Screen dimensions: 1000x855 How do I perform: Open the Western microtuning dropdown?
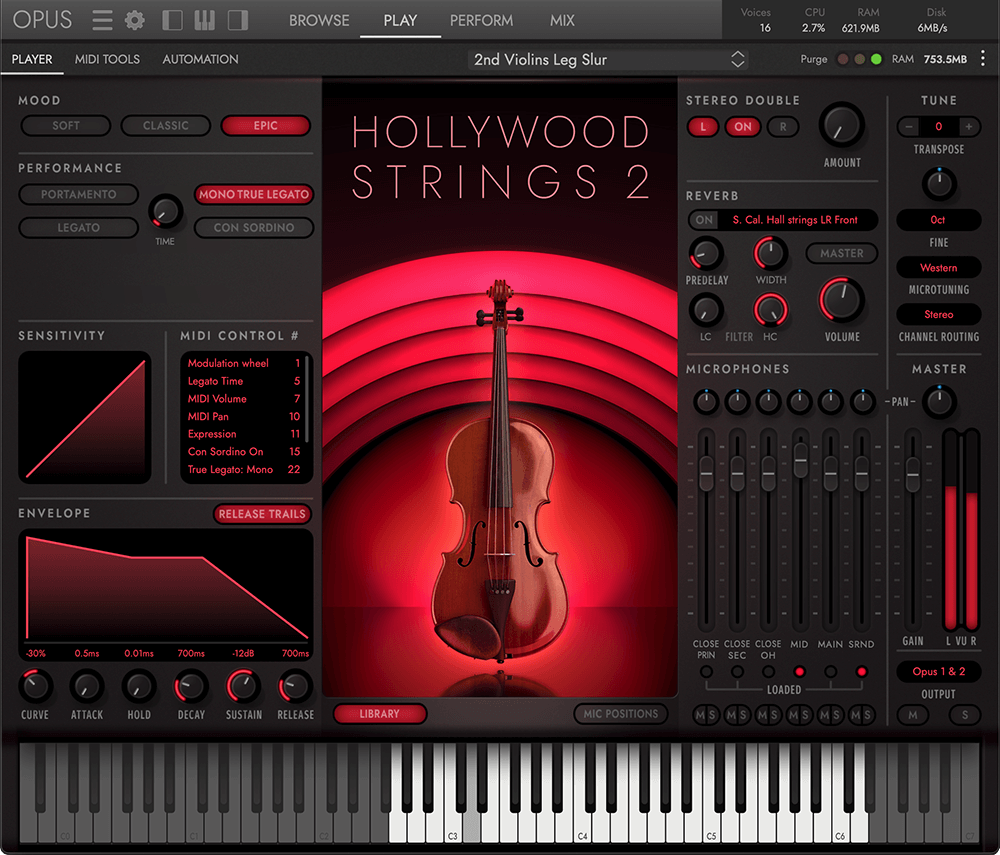pos(938,267)
